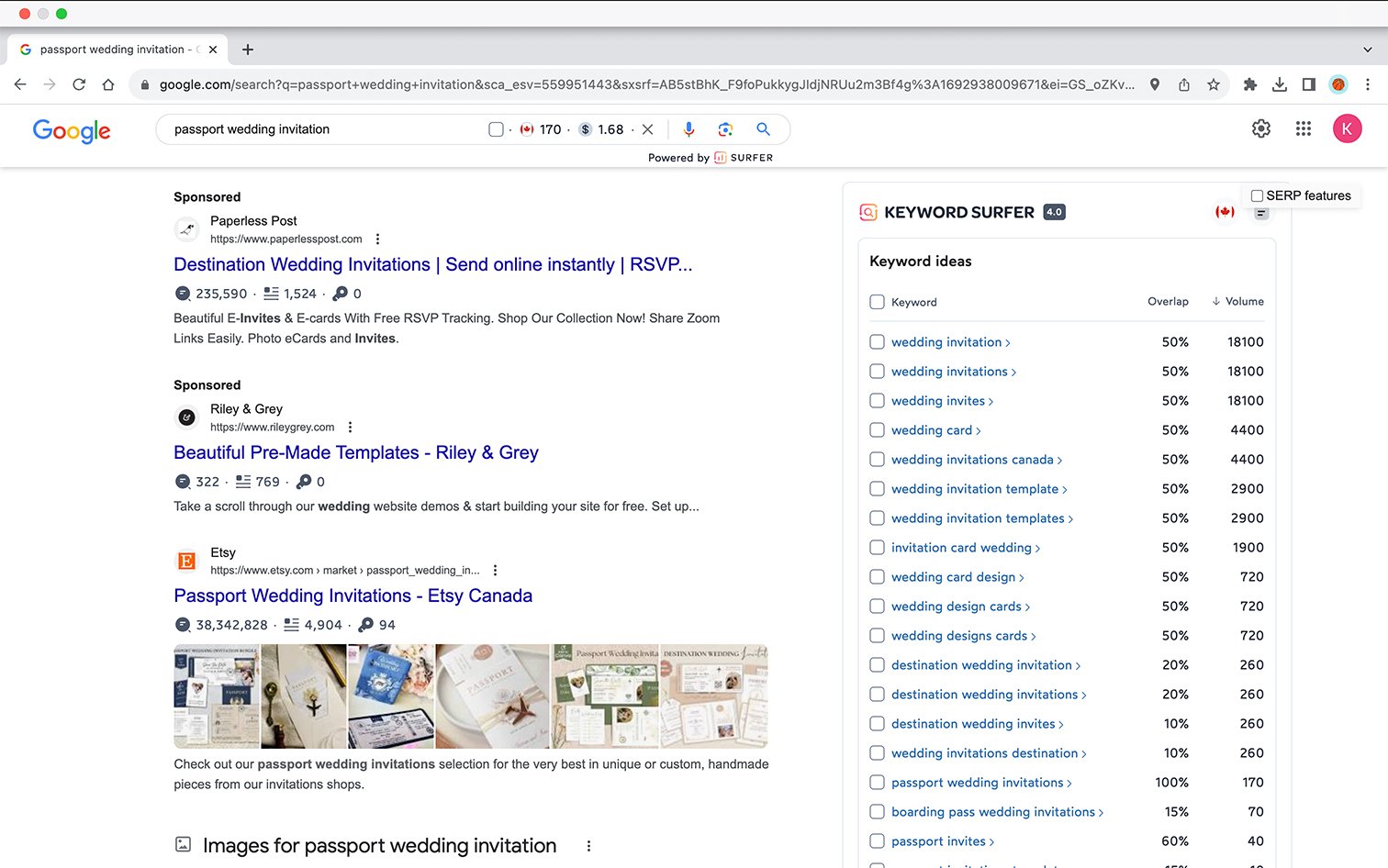Search by image with Google Lens icon

pyautogui.click(x=725, y=129)
